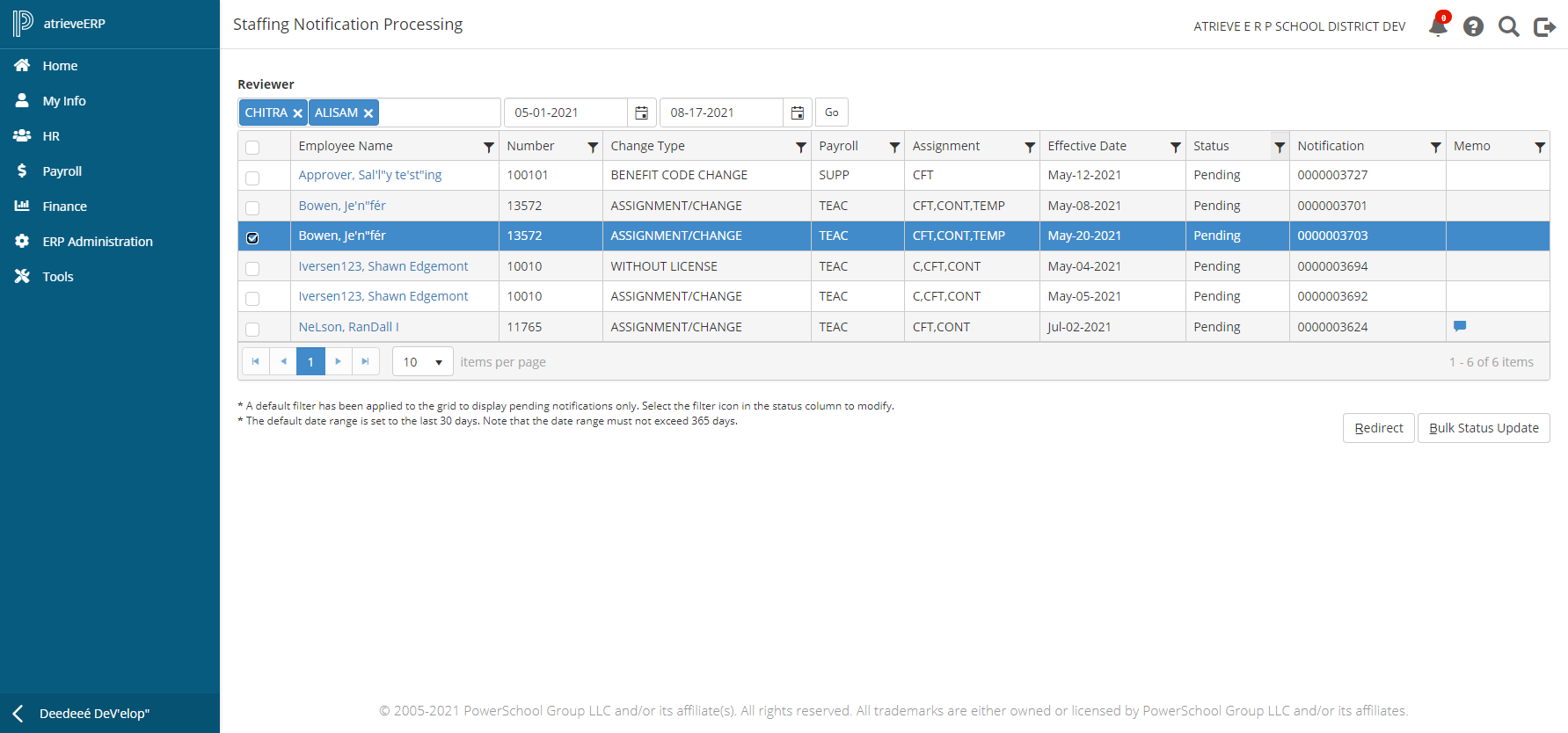1568x733 pixels.
Task: Filter the Status column
Action: click(1280, 147)
